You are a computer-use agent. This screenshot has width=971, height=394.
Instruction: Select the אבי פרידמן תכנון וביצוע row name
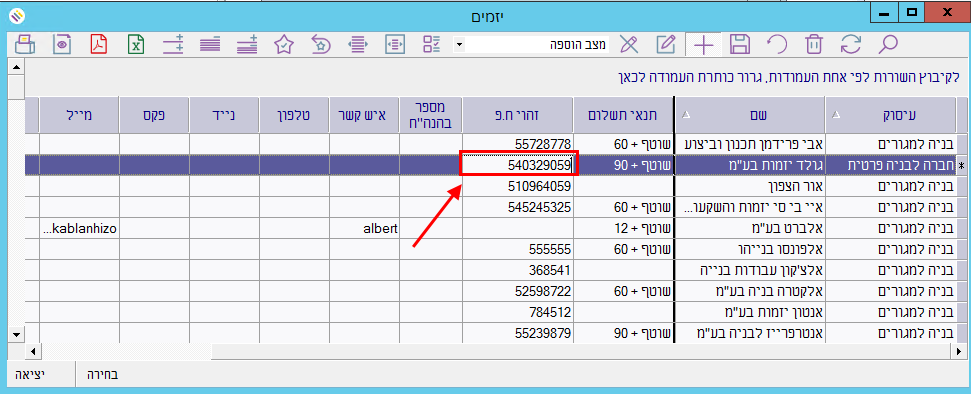point(750,144)
